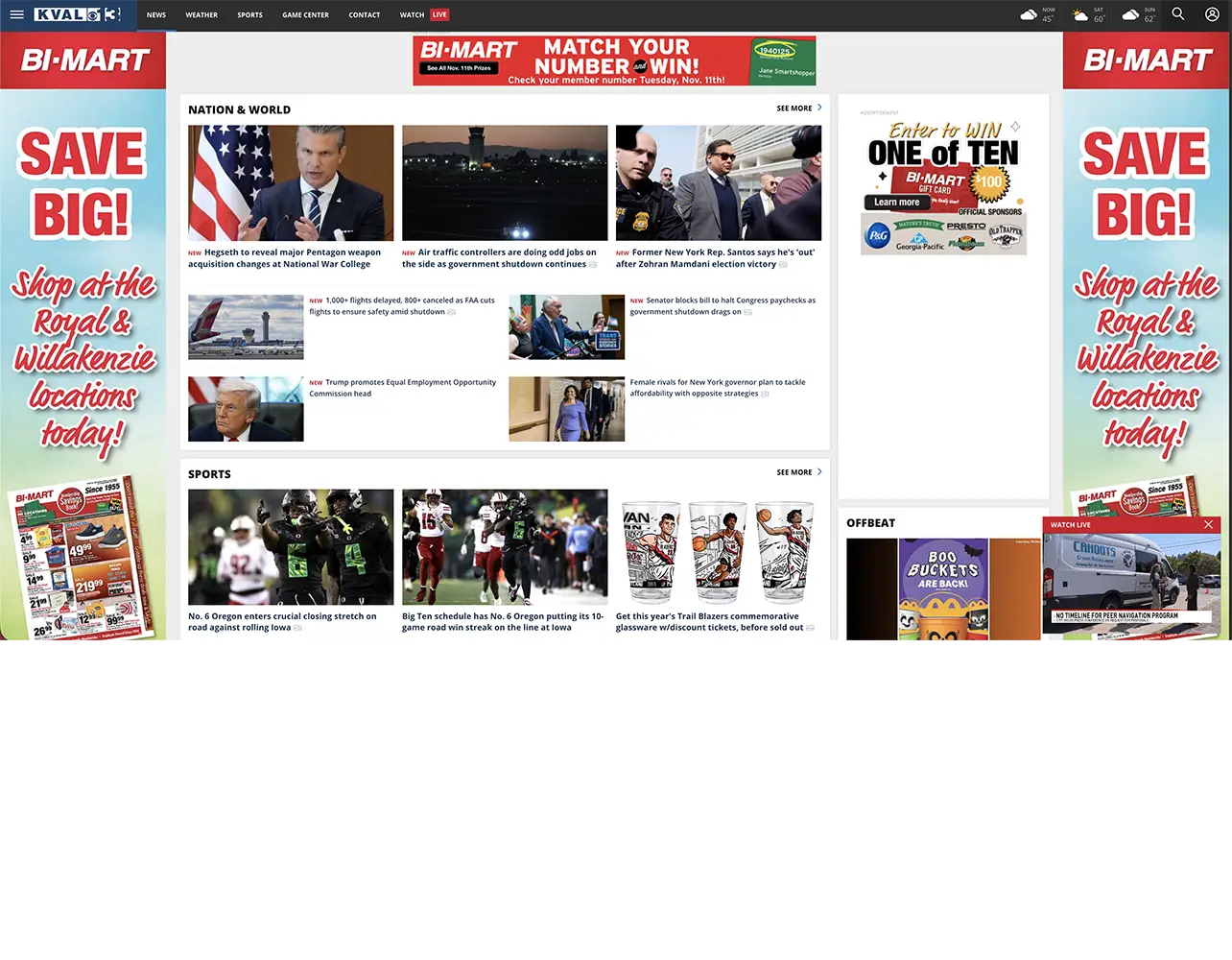1232x960 pixels.
Task: Open the Weather menu item
Action: point(201,15)
